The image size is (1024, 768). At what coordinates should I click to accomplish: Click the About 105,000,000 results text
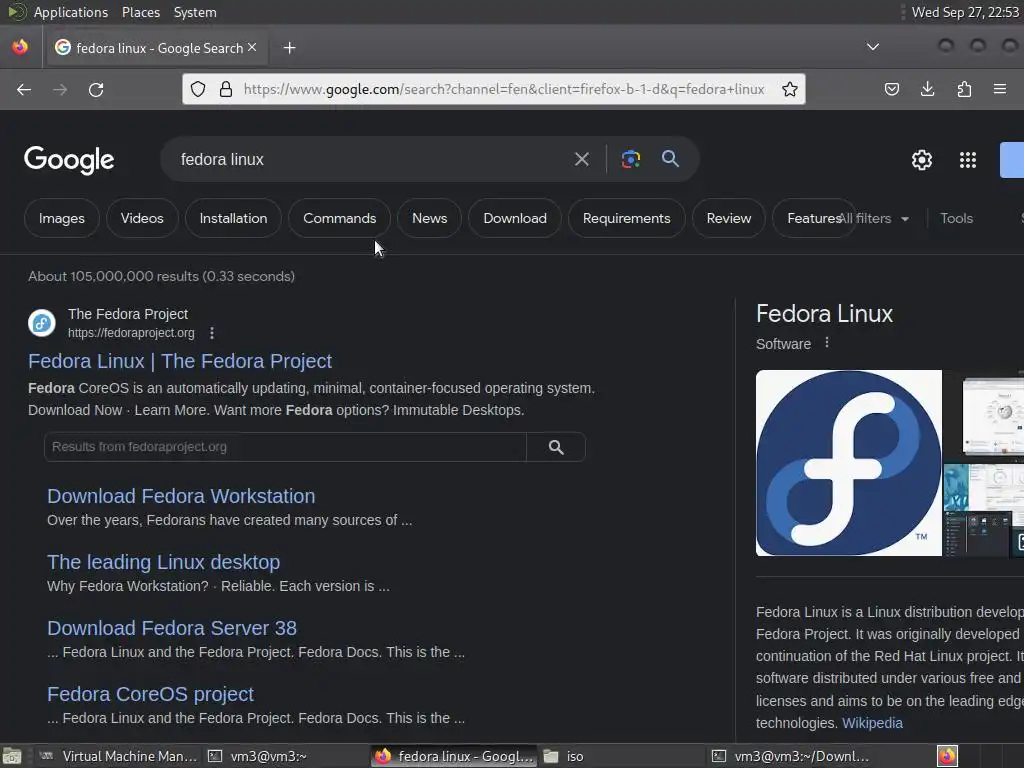pyautogui.click(x=161, y=276)
